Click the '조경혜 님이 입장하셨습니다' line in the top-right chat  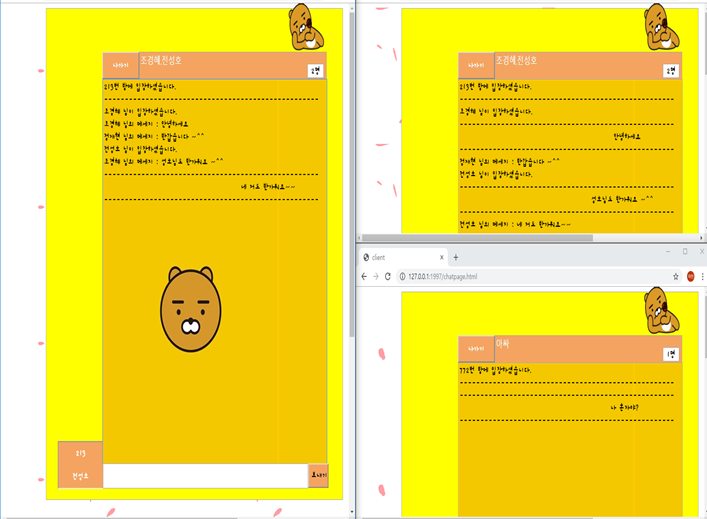pyautogui.click(x=496, y=111)
